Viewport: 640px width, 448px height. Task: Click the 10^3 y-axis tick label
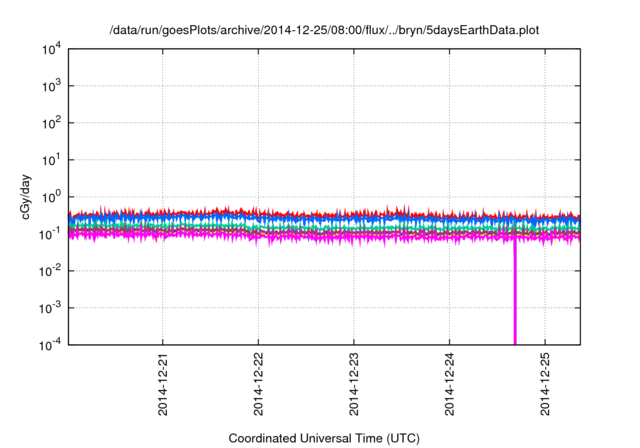pos(51,86)
